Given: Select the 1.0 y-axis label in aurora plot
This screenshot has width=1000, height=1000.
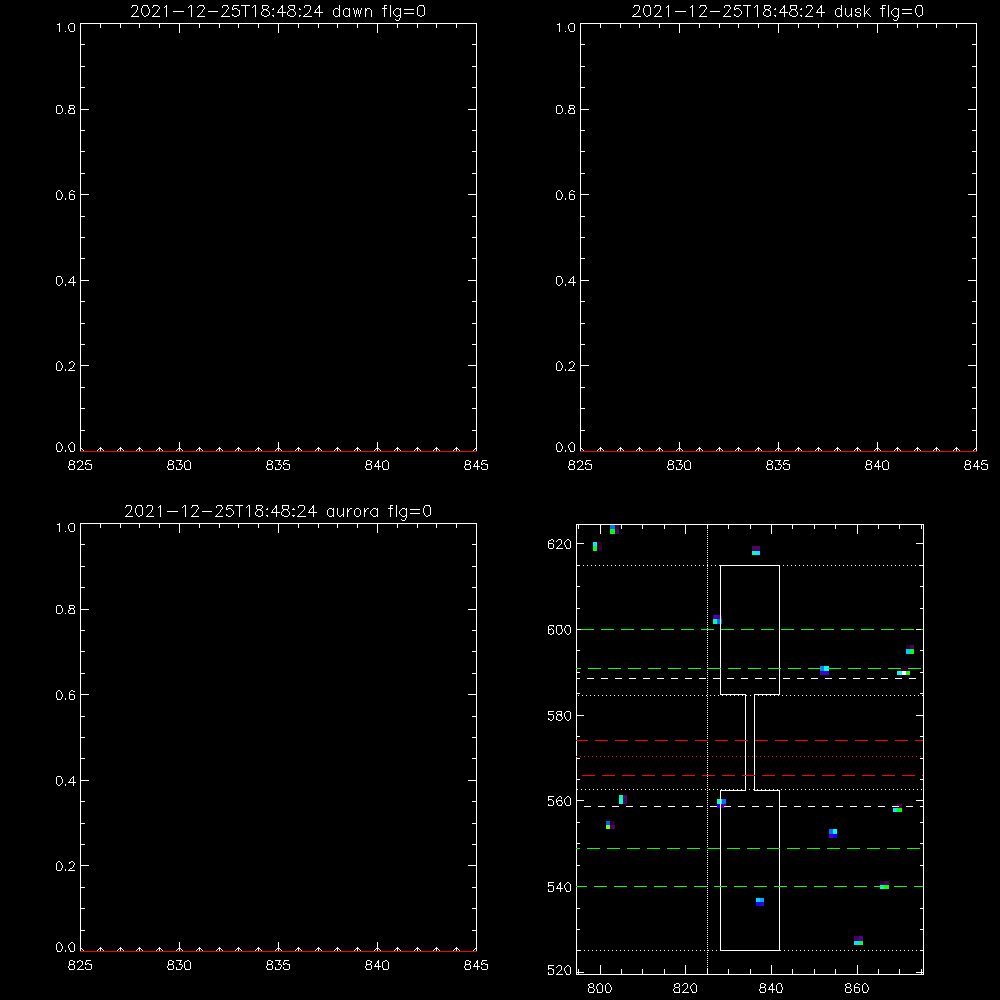Looking at the screenshot, I should point(66,527).
